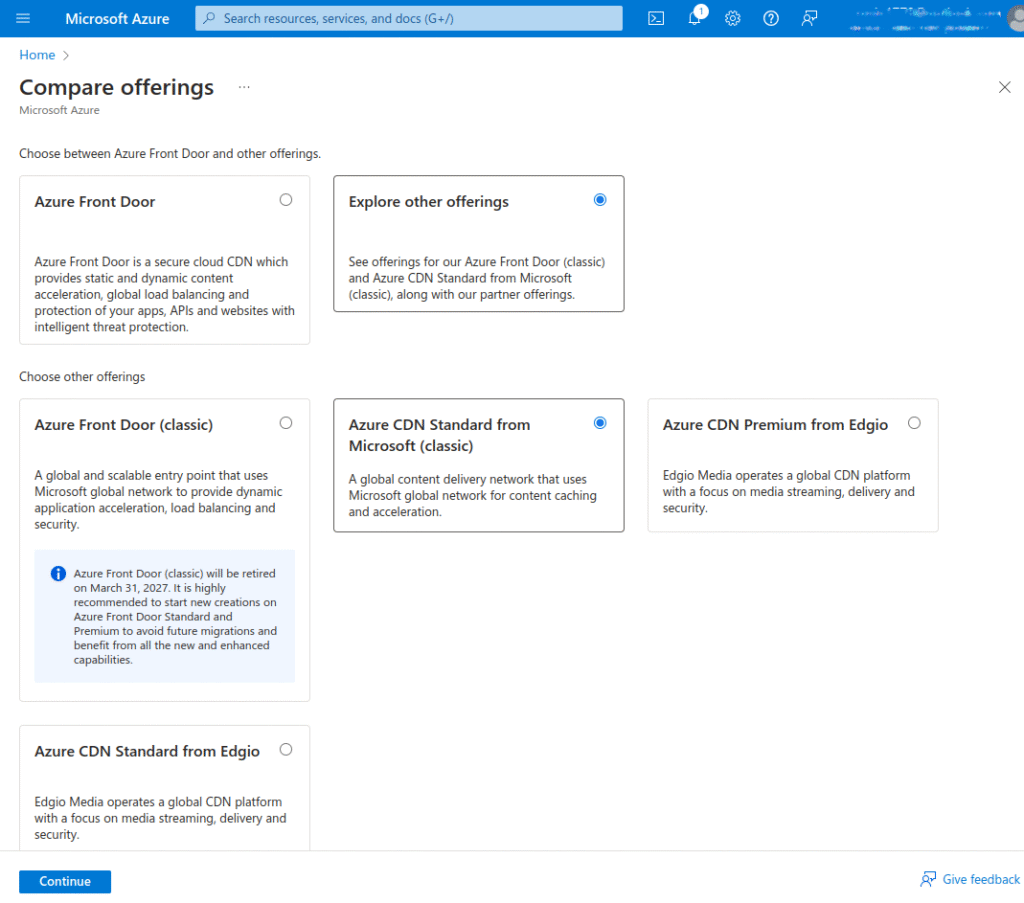The width and height of the screenshot is (1024, 903).
Task: Click the Microsoft Azure brand title
Action: click(x=117, y=18)
